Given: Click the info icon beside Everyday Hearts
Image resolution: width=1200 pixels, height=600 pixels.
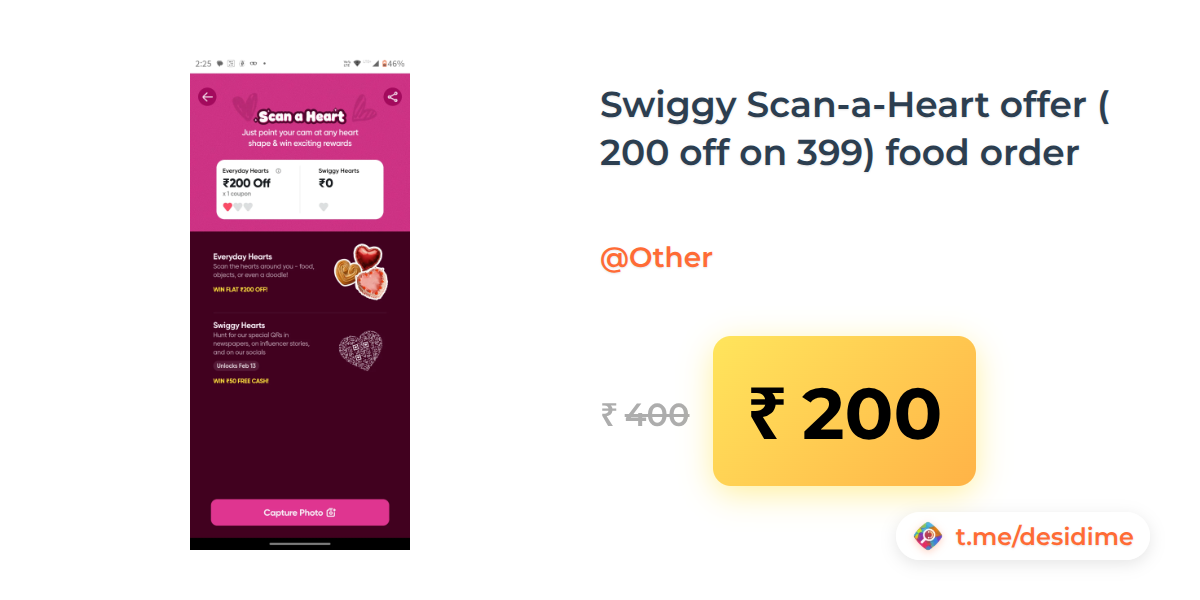Looking at the screenshot, I should tap(278, 171).
